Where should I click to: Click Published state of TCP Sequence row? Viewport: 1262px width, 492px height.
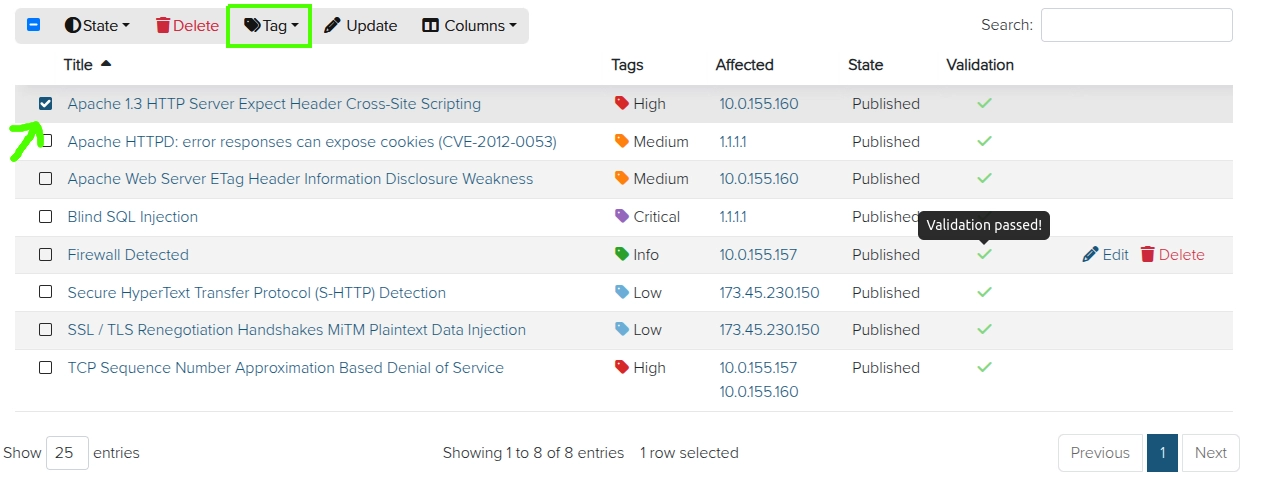tap(886, 368)
